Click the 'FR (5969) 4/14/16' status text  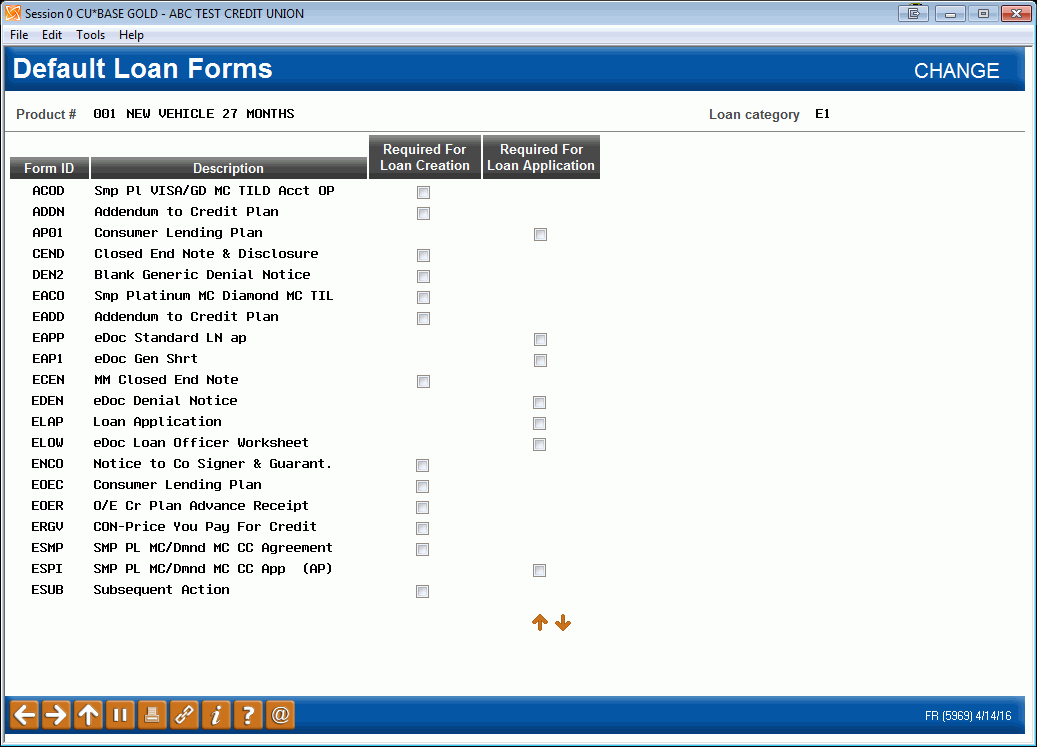point(968,716)
